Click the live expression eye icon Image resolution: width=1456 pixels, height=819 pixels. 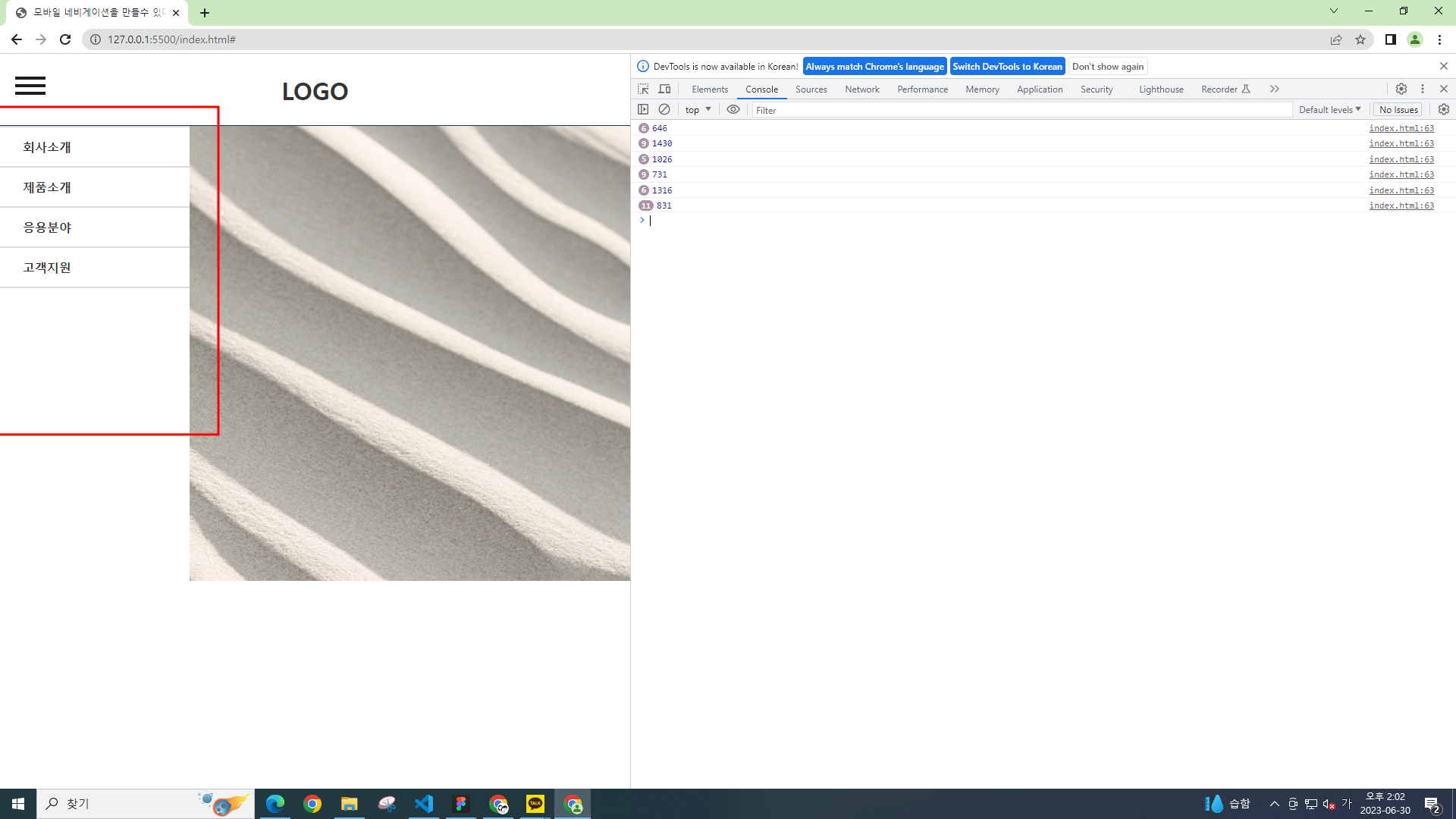pos(733,109)
